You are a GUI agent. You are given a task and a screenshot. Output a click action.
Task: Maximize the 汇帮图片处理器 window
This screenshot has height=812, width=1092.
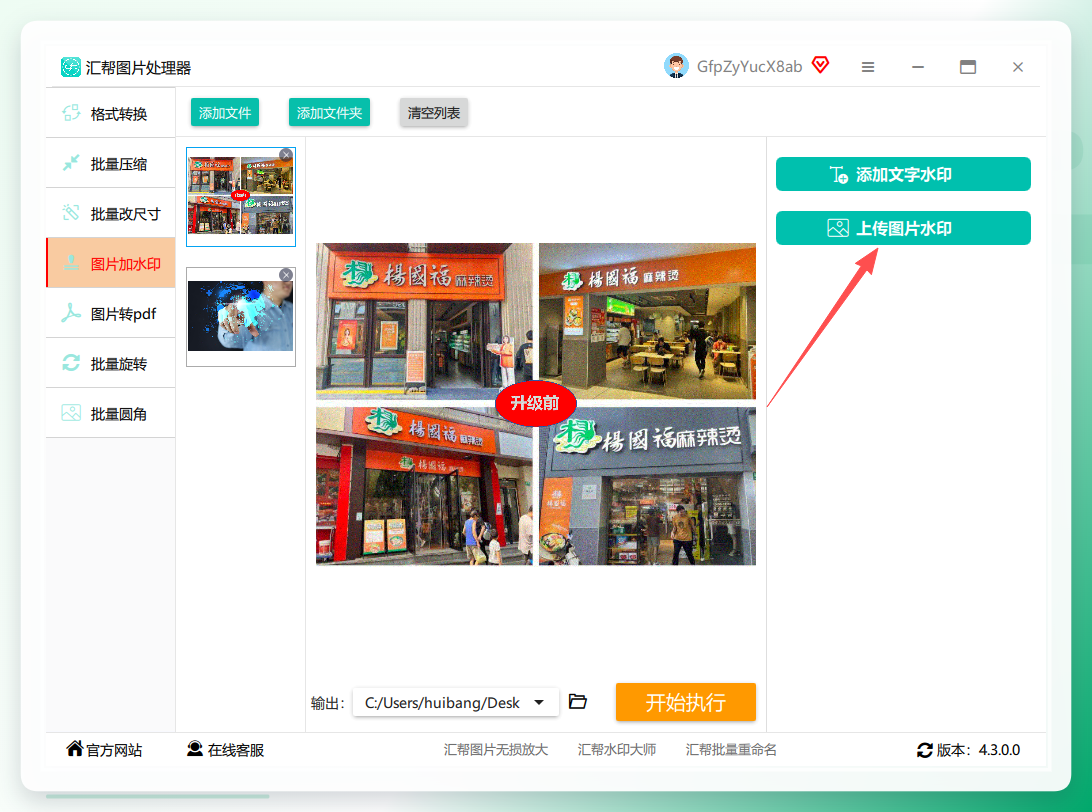tap(968, 67)
